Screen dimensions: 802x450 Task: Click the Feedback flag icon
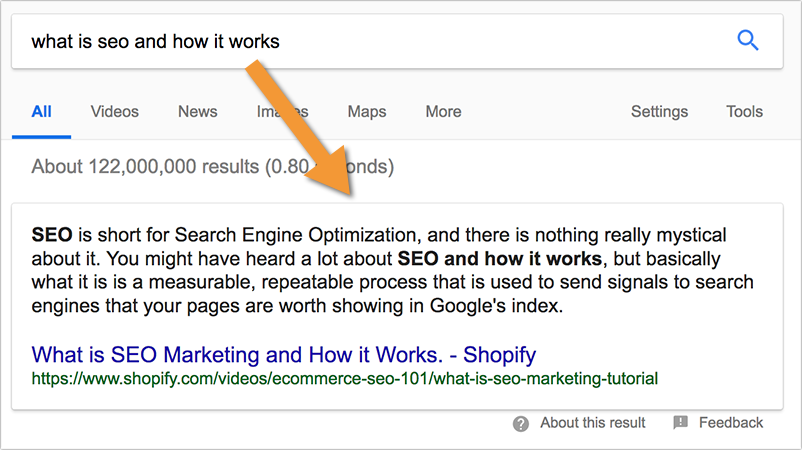(x=681, y=423)
